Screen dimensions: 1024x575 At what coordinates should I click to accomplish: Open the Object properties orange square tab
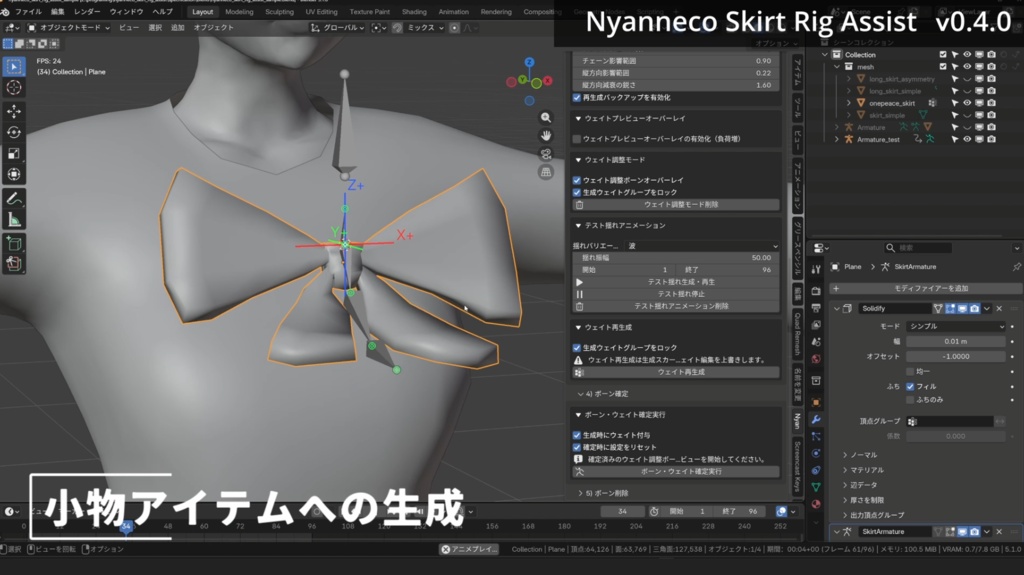[x=816, y=402]
